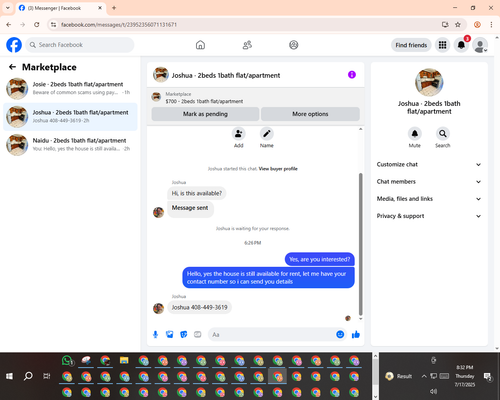Show hidden system tray icons chevron
The width and height of the screenshot is (500, 400).
(x=424, y=376)
